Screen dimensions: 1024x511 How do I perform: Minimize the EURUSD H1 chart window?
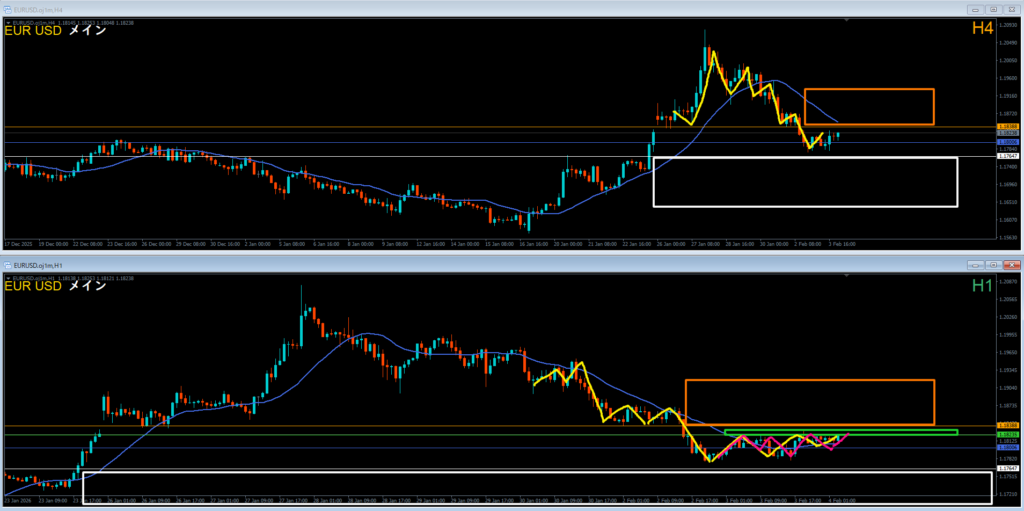(x=976, y=265)
